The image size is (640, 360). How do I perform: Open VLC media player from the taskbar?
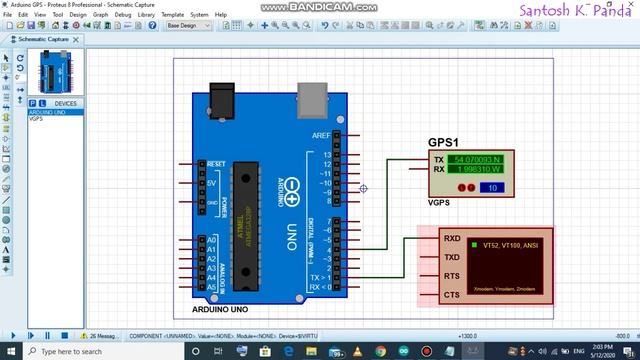pos(358,351)
